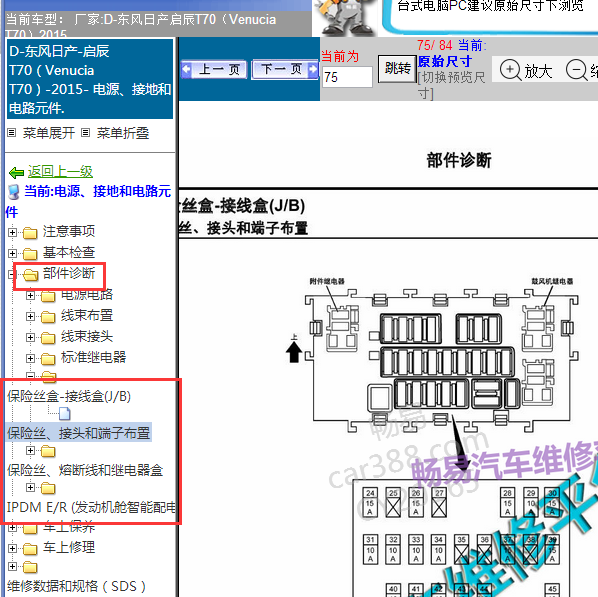The image size is (598, 597).
Task: Click the mechanic mascot image in header
Action: 345,18
